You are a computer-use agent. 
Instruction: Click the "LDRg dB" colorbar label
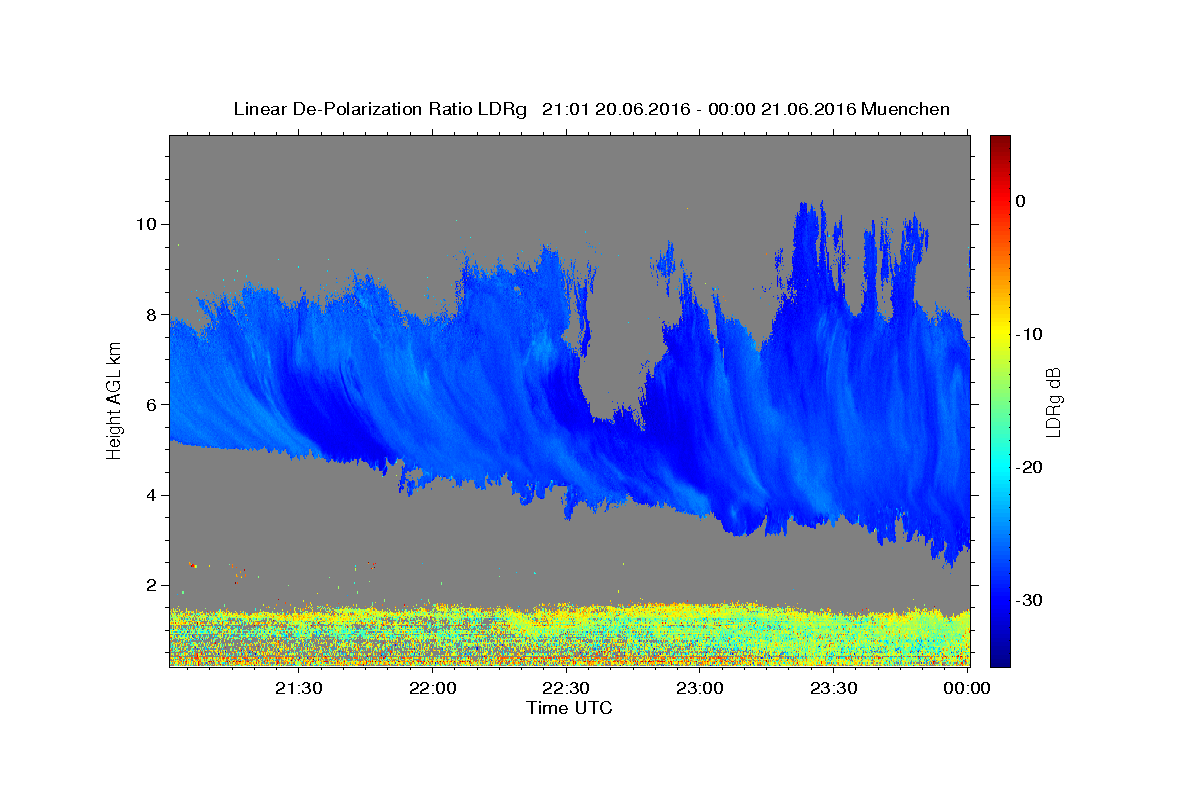pos(1052,403)
